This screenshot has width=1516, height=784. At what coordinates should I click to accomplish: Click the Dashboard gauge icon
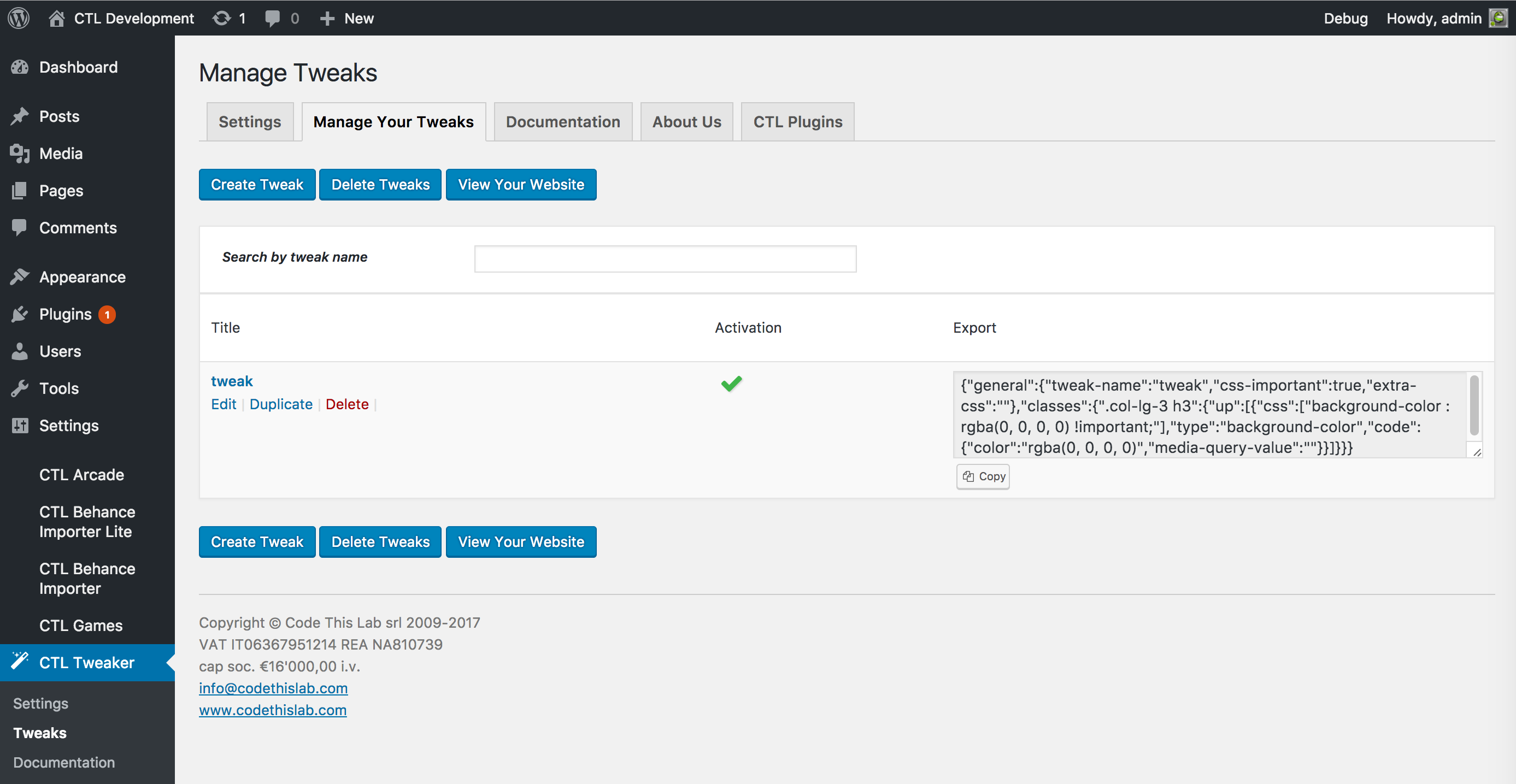click(x=20, y=67)
